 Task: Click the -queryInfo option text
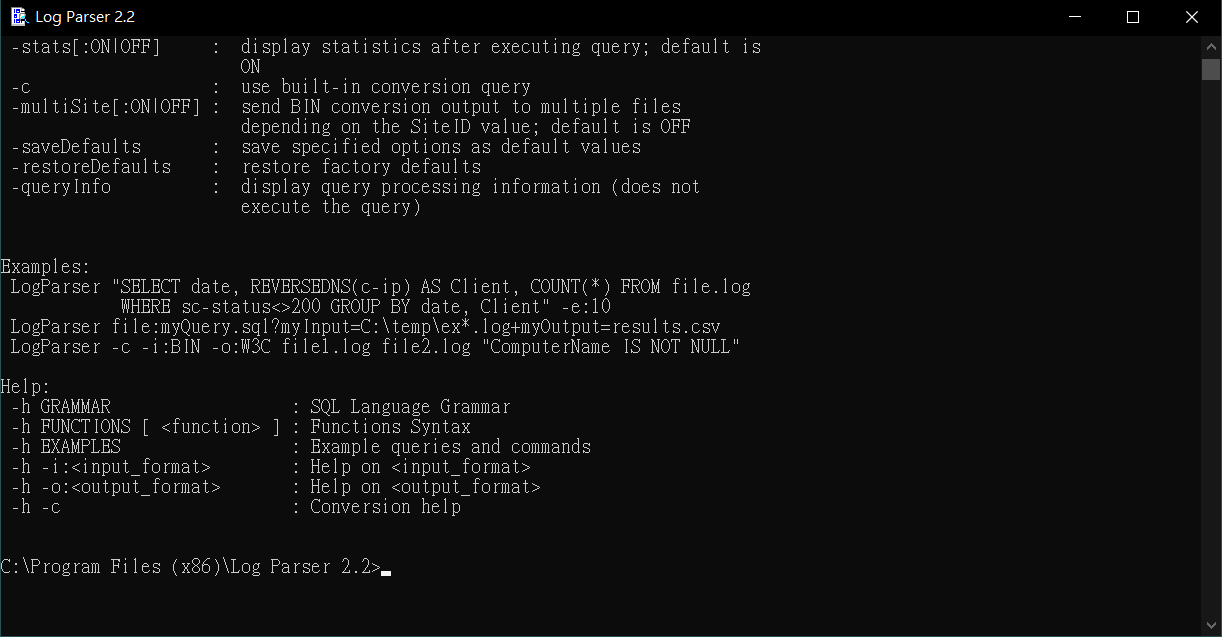tap(60, 186)
